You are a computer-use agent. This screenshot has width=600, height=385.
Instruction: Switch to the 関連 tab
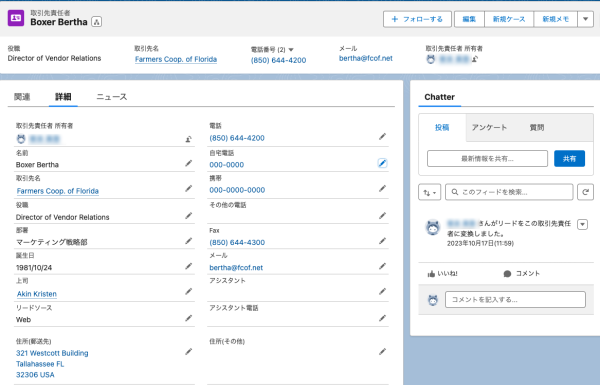22,97
